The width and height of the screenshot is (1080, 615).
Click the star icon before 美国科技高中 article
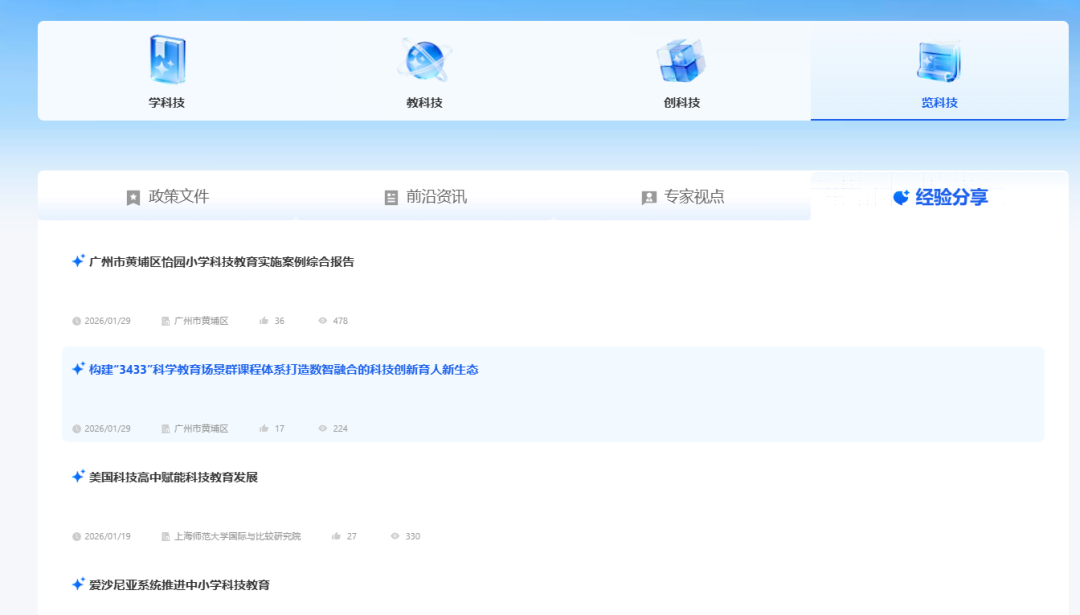tap(78, 477)
